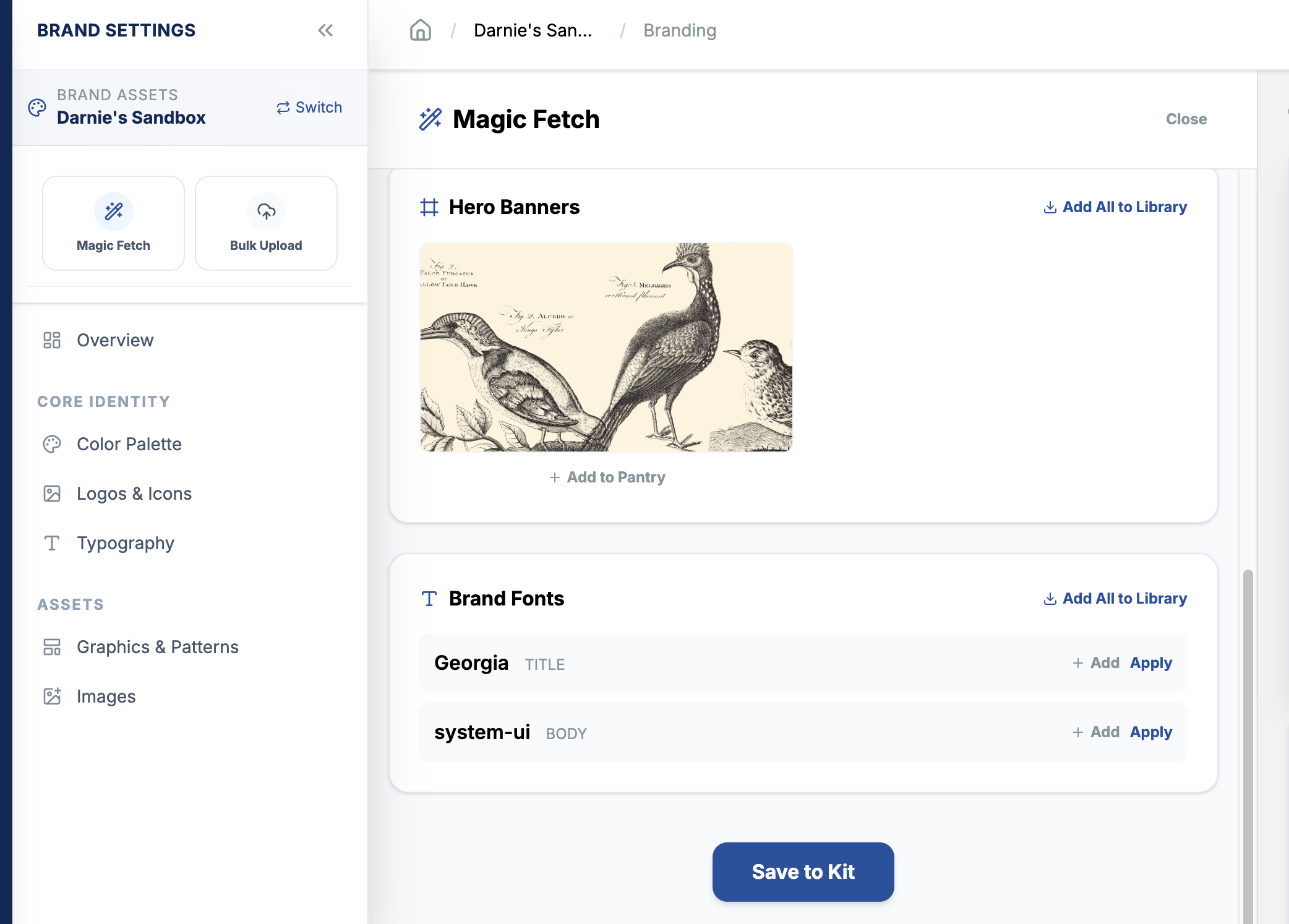Go to the home breadcrumb icon
This screenshot has height=924, width=1289.
(x=421, y=30)
